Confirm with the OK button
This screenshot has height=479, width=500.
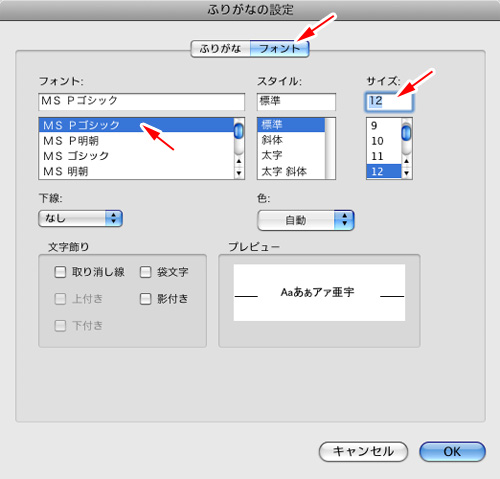(x=452, y=452)
